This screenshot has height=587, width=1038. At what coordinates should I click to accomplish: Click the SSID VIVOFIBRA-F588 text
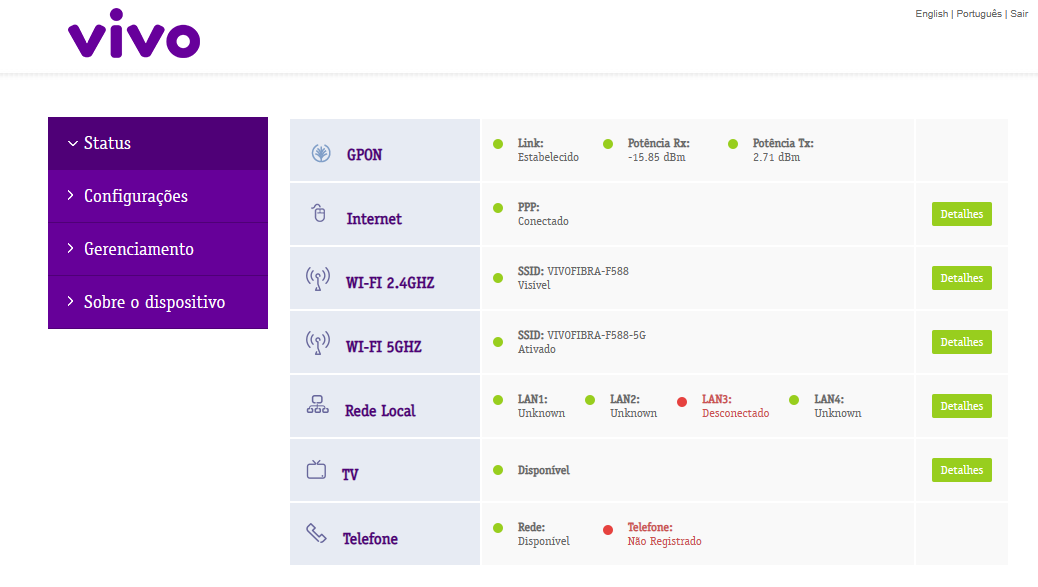pyautogui.click(x=573, y=271)
